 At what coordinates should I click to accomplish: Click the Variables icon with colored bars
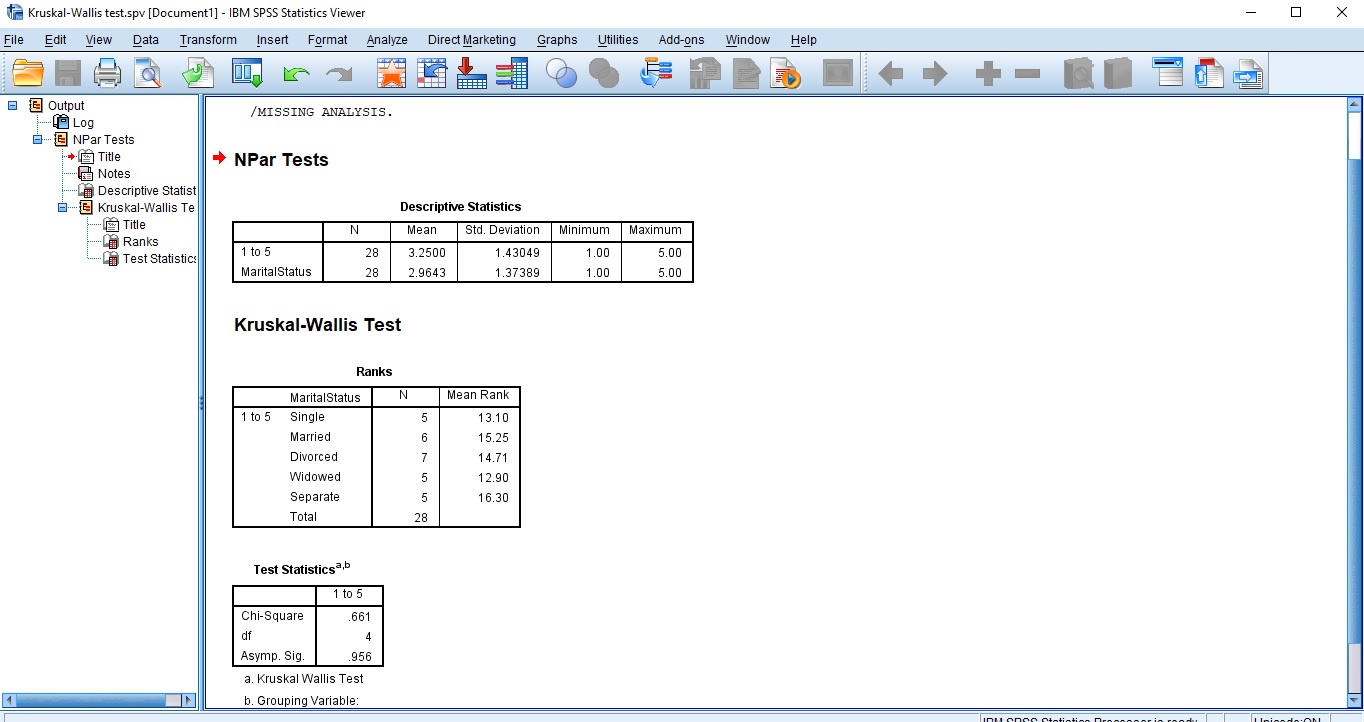pos(511,73)
